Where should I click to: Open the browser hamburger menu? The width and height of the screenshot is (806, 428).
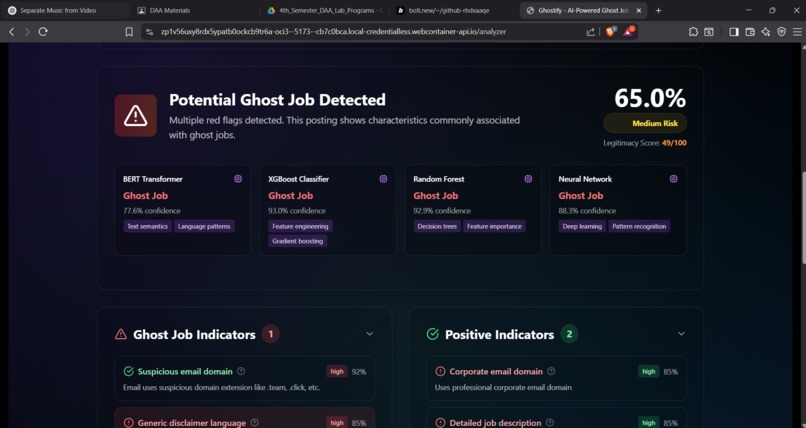point(797,32)
